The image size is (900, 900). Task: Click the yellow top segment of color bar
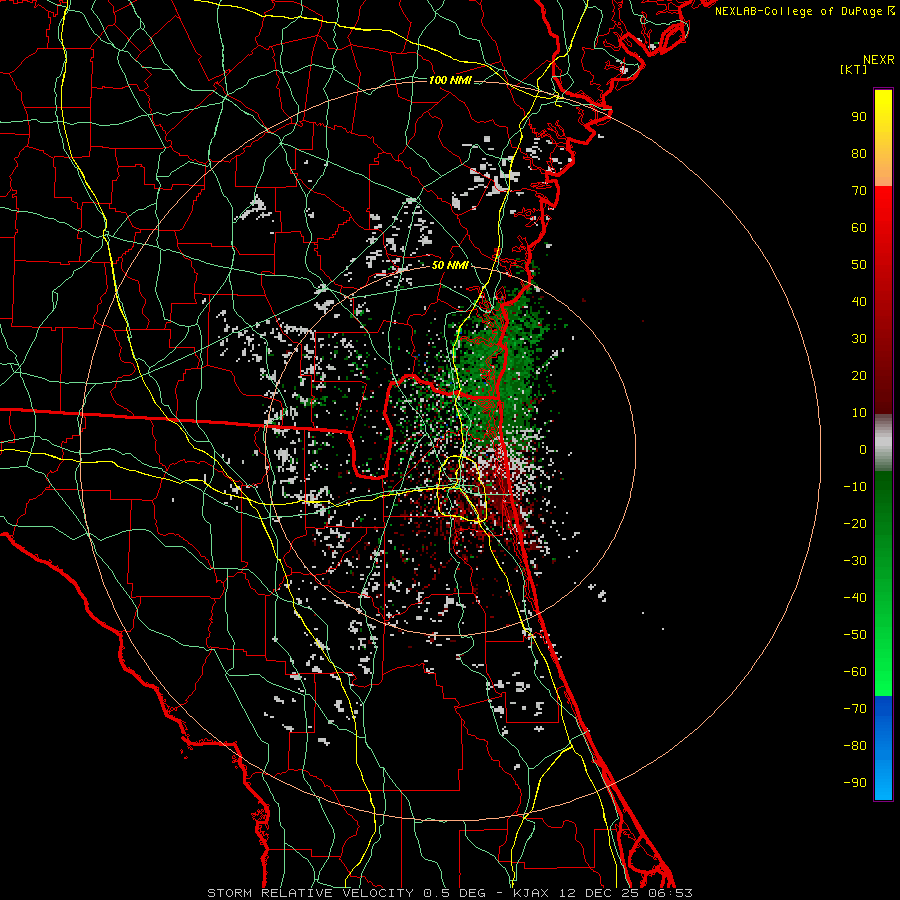coord(883,138)
